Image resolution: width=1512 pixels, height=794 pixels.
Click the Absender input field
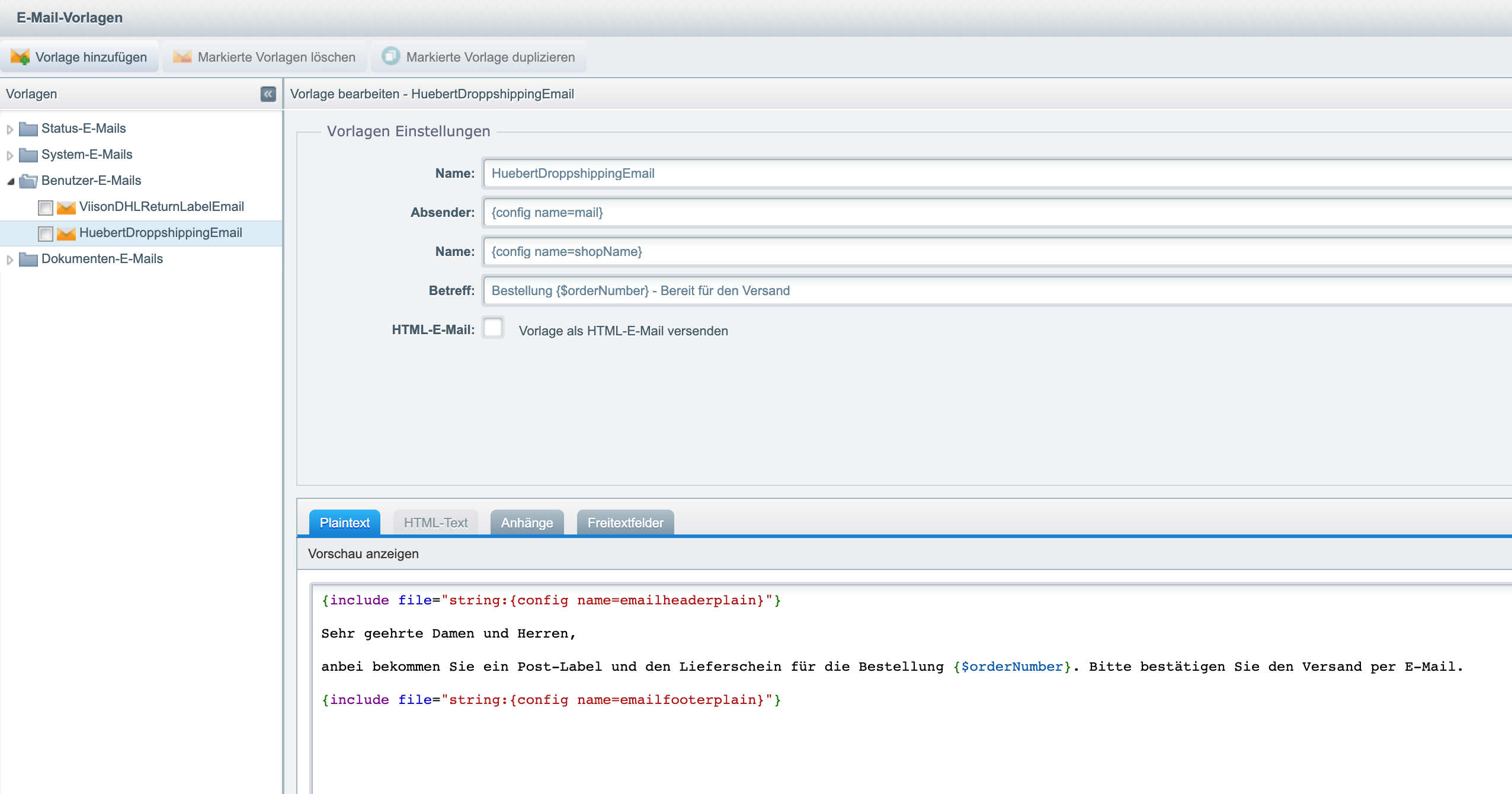997,212
